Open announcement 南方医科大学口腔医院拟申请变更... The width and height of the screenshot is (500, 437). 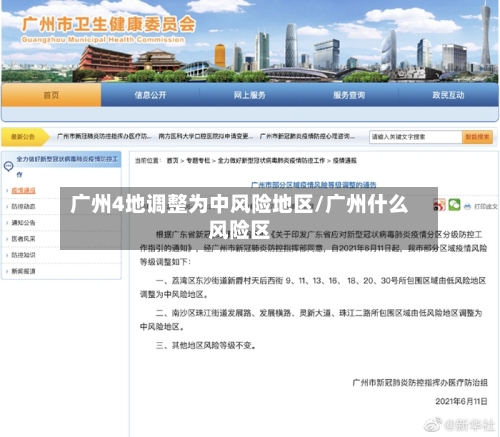click(x=205, y=136)
